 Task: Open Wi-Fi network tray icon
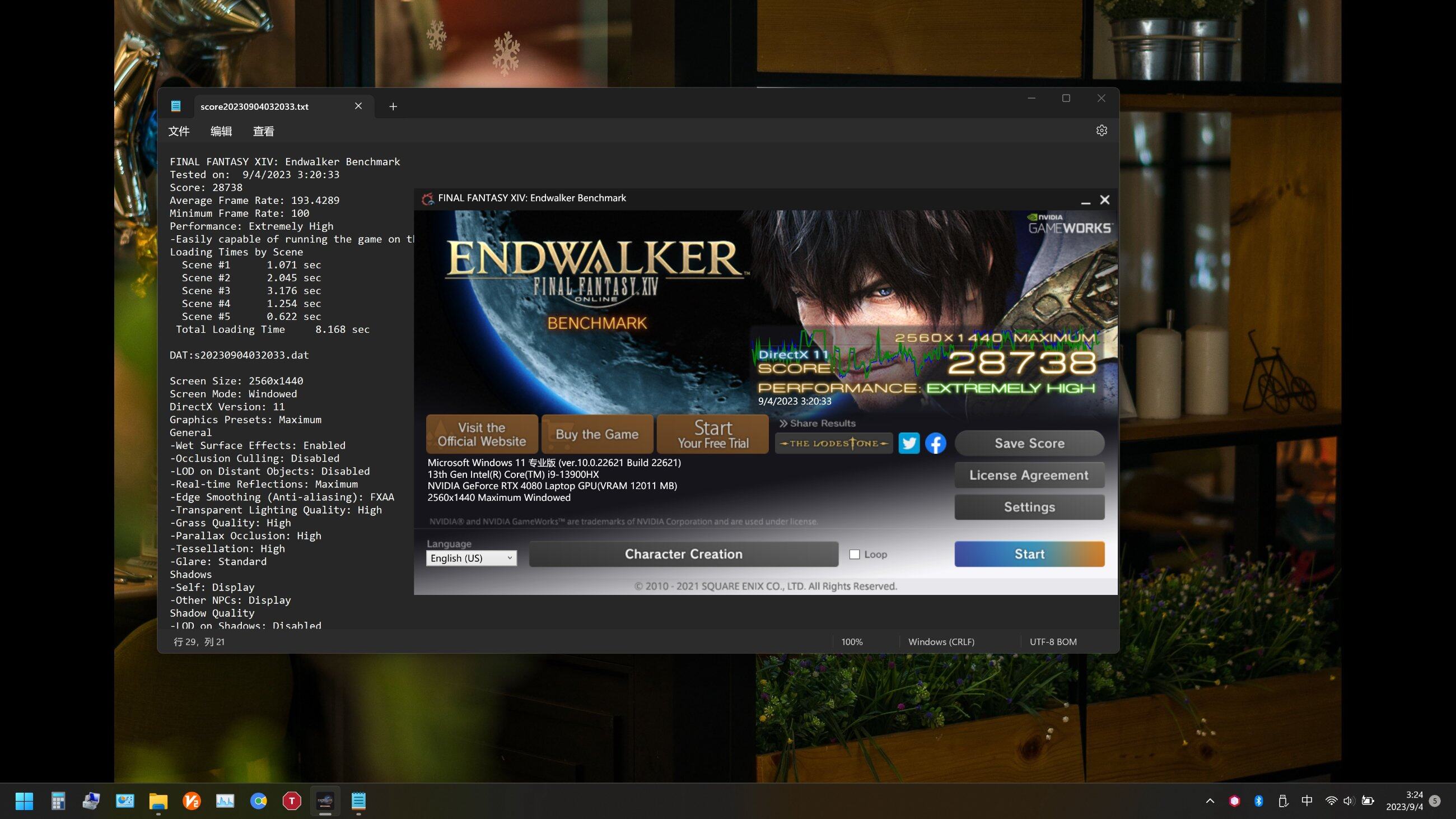[1331, 801]
